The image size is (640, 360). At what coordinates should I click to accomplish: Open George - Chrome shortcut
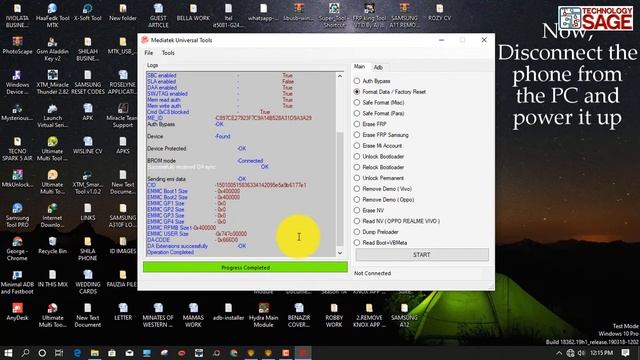coord(17,249)
